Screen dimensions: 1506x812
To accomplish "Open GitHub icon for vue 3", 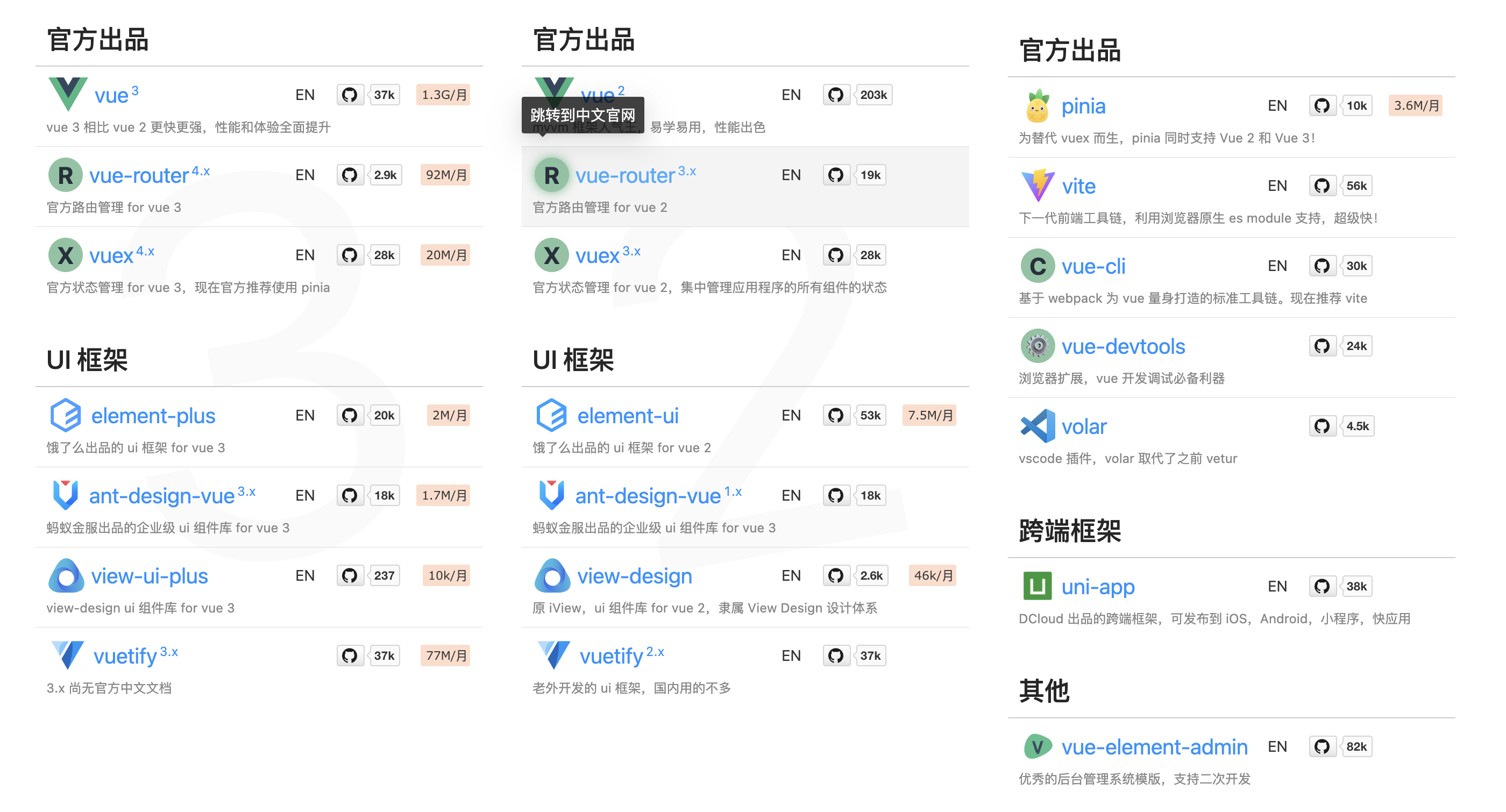I will click(x=350, y=95).
